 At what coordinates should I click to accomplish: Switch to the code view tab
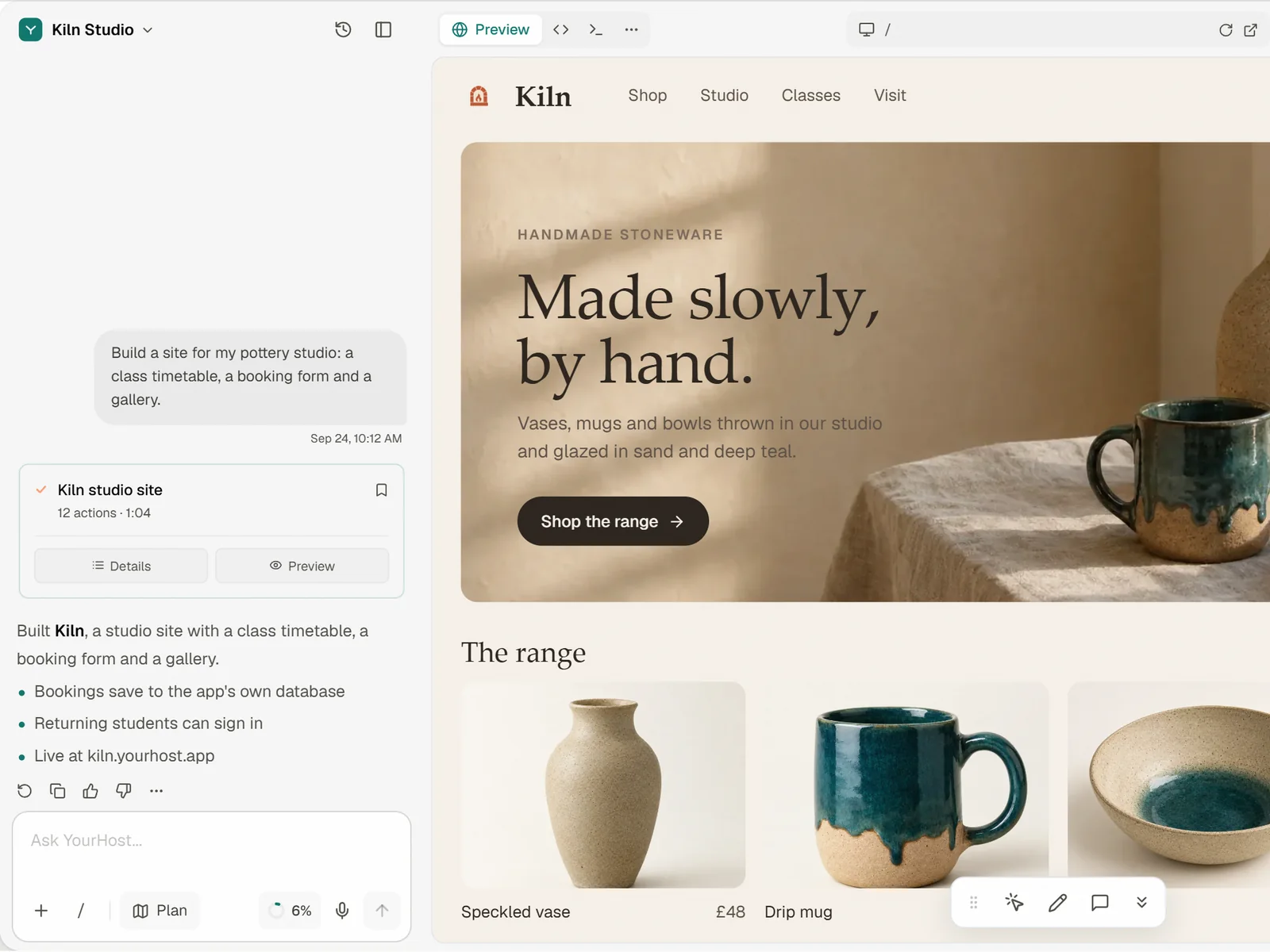[561, 29]
